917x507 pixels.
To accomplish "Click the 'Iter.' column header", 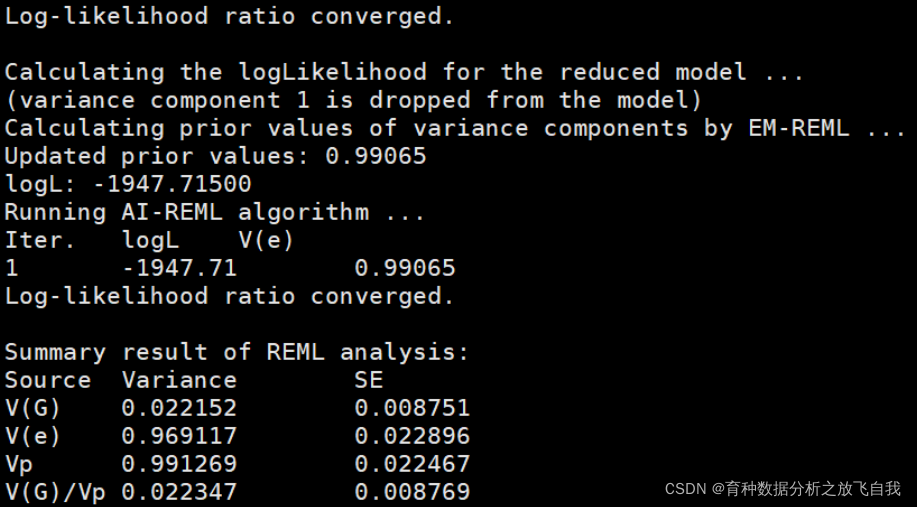I will click(40, 240).
